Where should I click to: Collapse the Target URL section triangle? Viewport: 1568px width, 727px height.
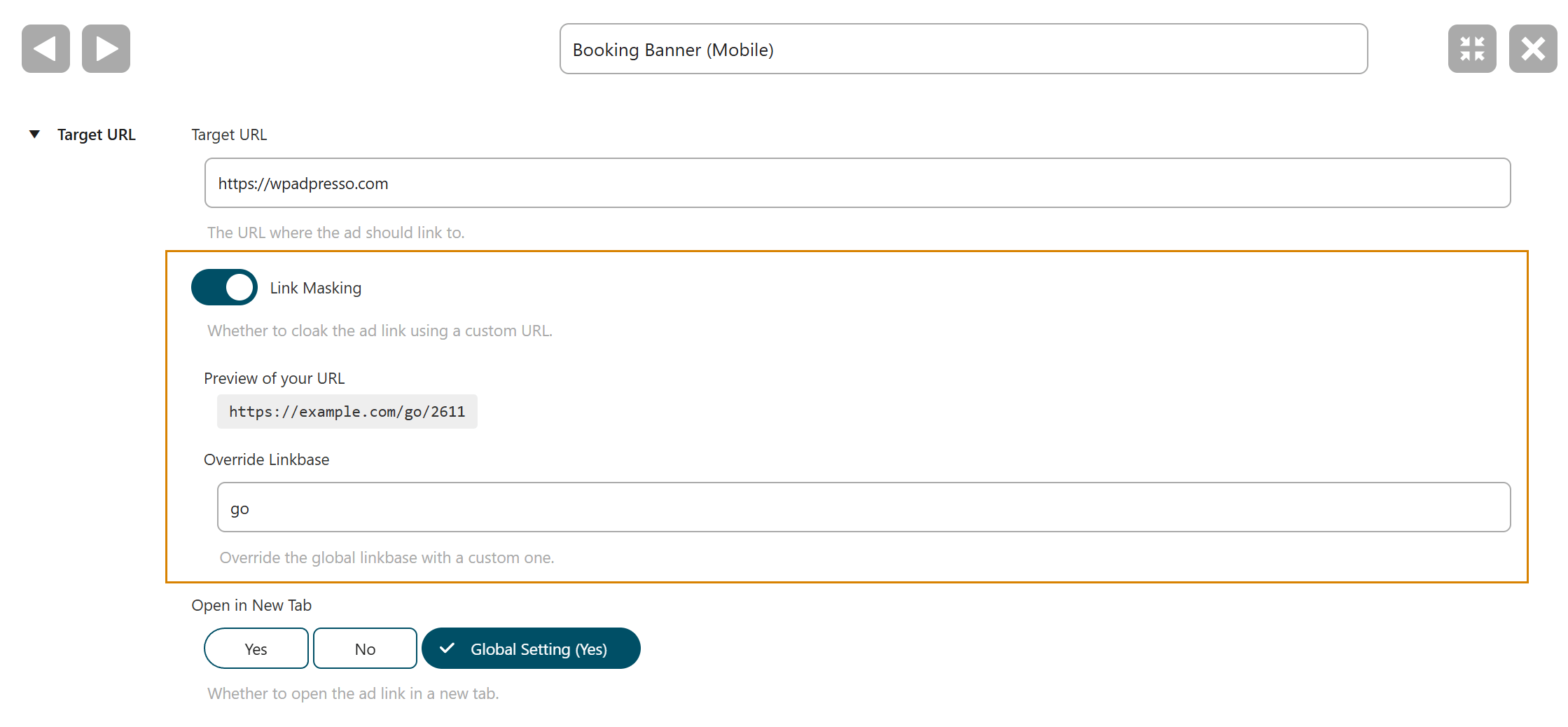tap(34, 134)
